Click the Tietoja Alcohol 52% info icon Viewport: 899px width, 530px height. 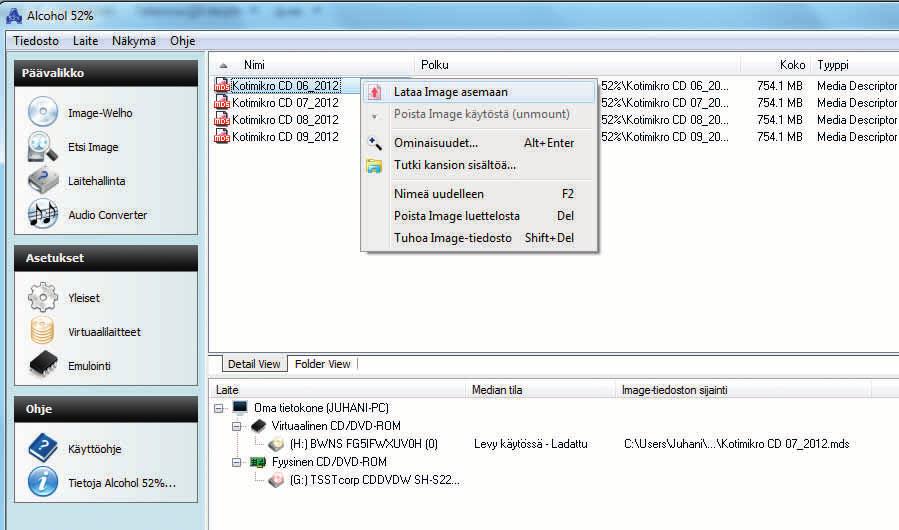point(42,482)
